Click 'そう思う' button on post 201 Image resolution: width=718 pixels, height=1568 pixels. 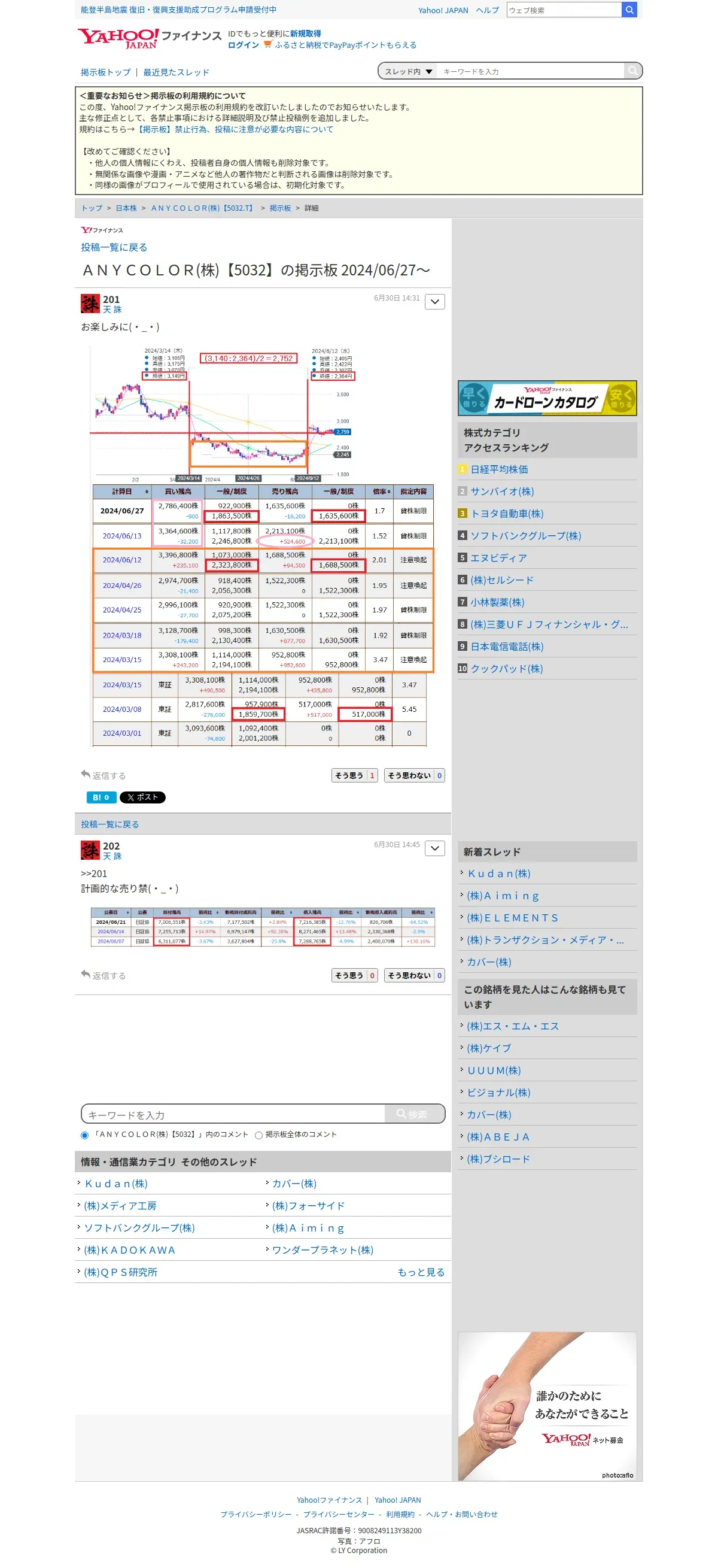[x=355, y=775]
